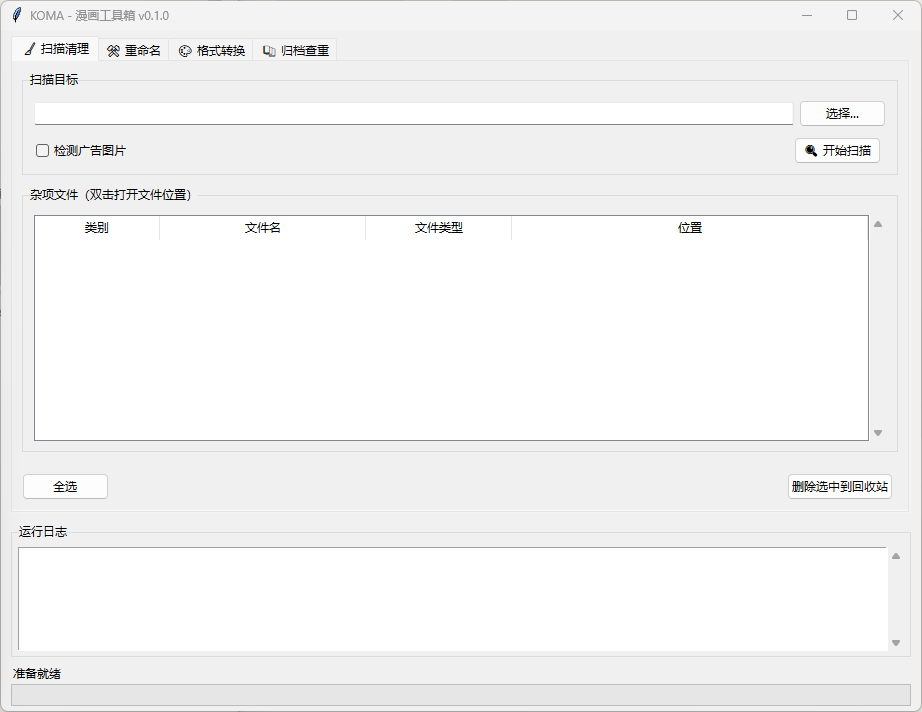Click 删除选中到回收站 button
The height and width of the screenshot is (712, 922).
(839, 487)
